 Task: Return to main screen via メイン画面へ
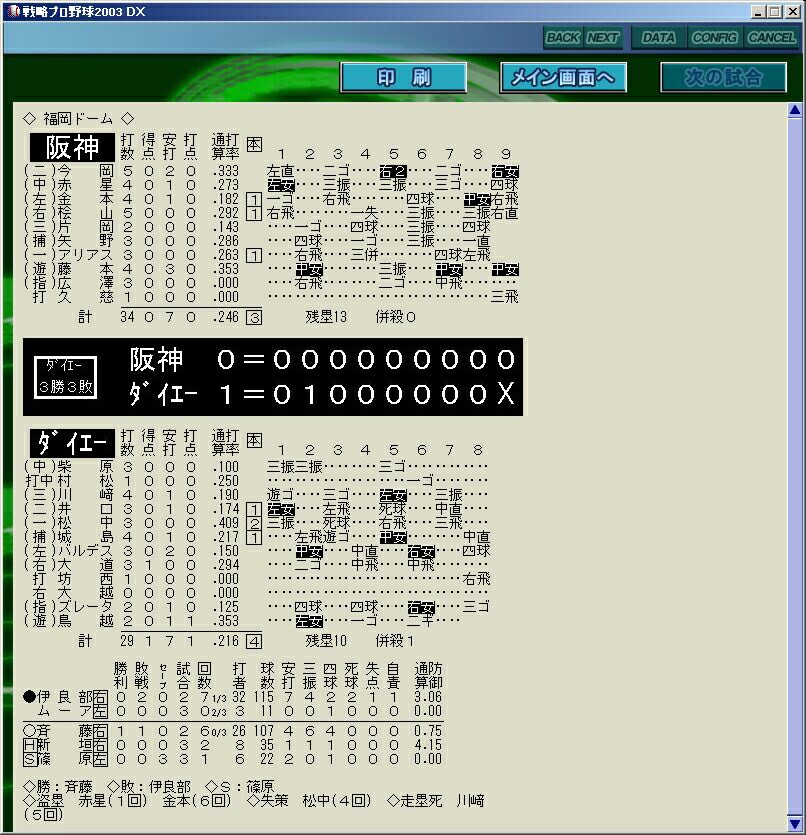[563, 78]
